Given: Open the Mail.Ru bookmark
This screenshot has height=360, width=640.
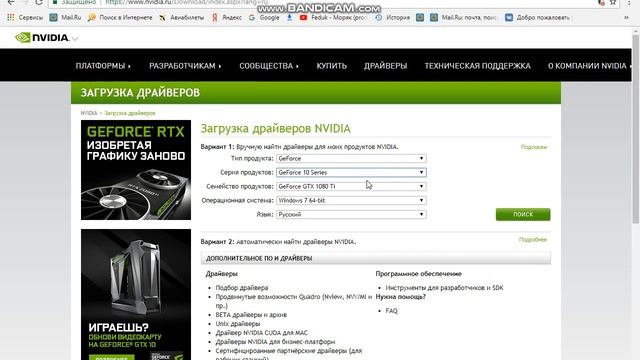Looking at the screenshot, I should (x=65, y=18).
